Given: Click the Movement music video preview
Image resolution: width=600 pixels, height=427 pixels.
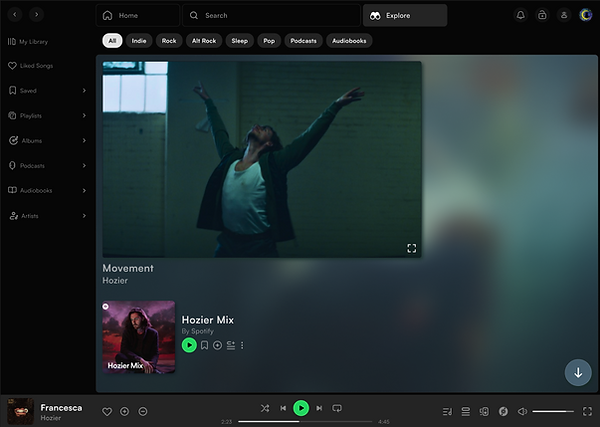Looking at the screenshot, I should tap(262, 159).
